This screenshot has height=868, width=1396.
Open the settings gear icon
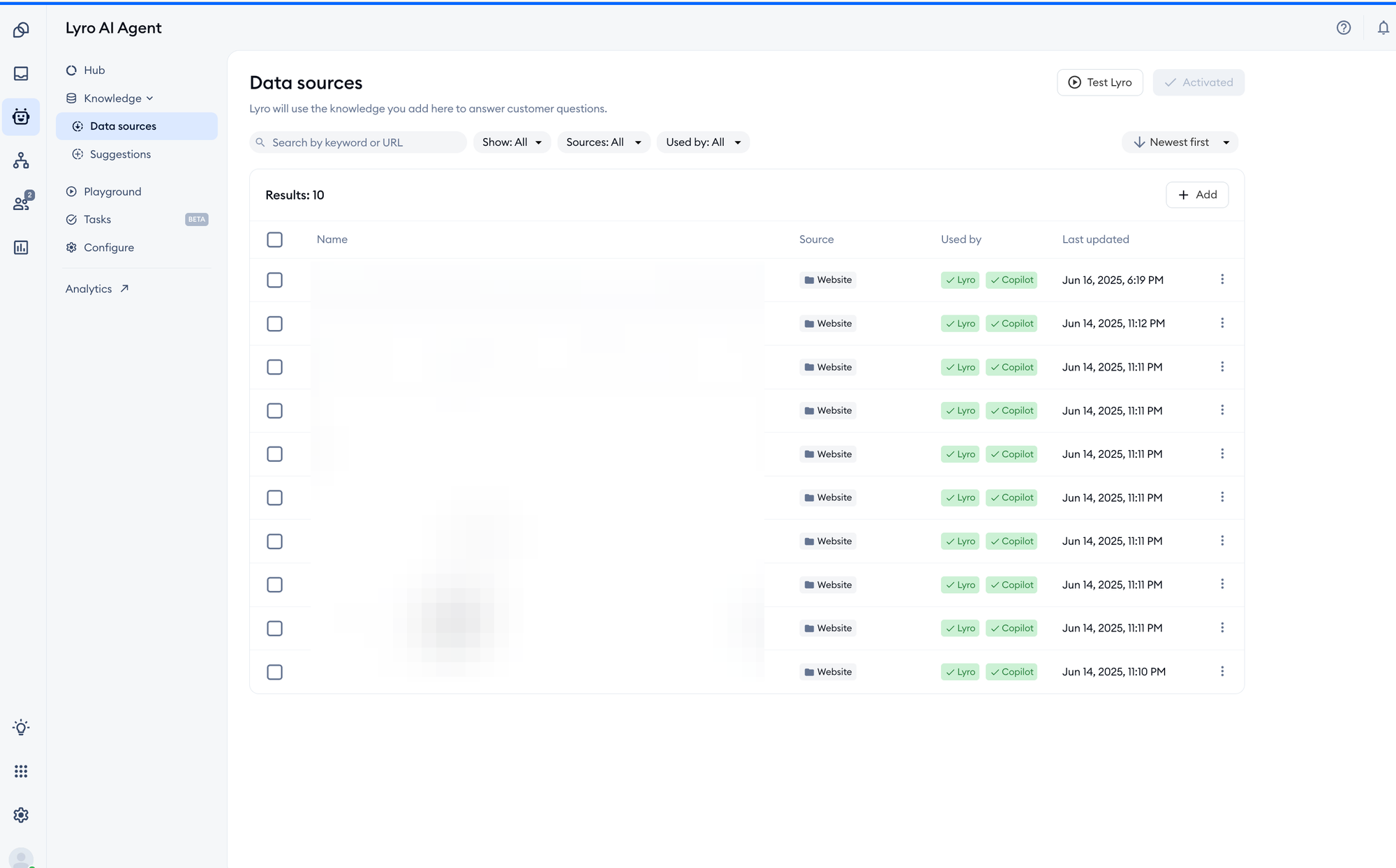coord(21,815)
